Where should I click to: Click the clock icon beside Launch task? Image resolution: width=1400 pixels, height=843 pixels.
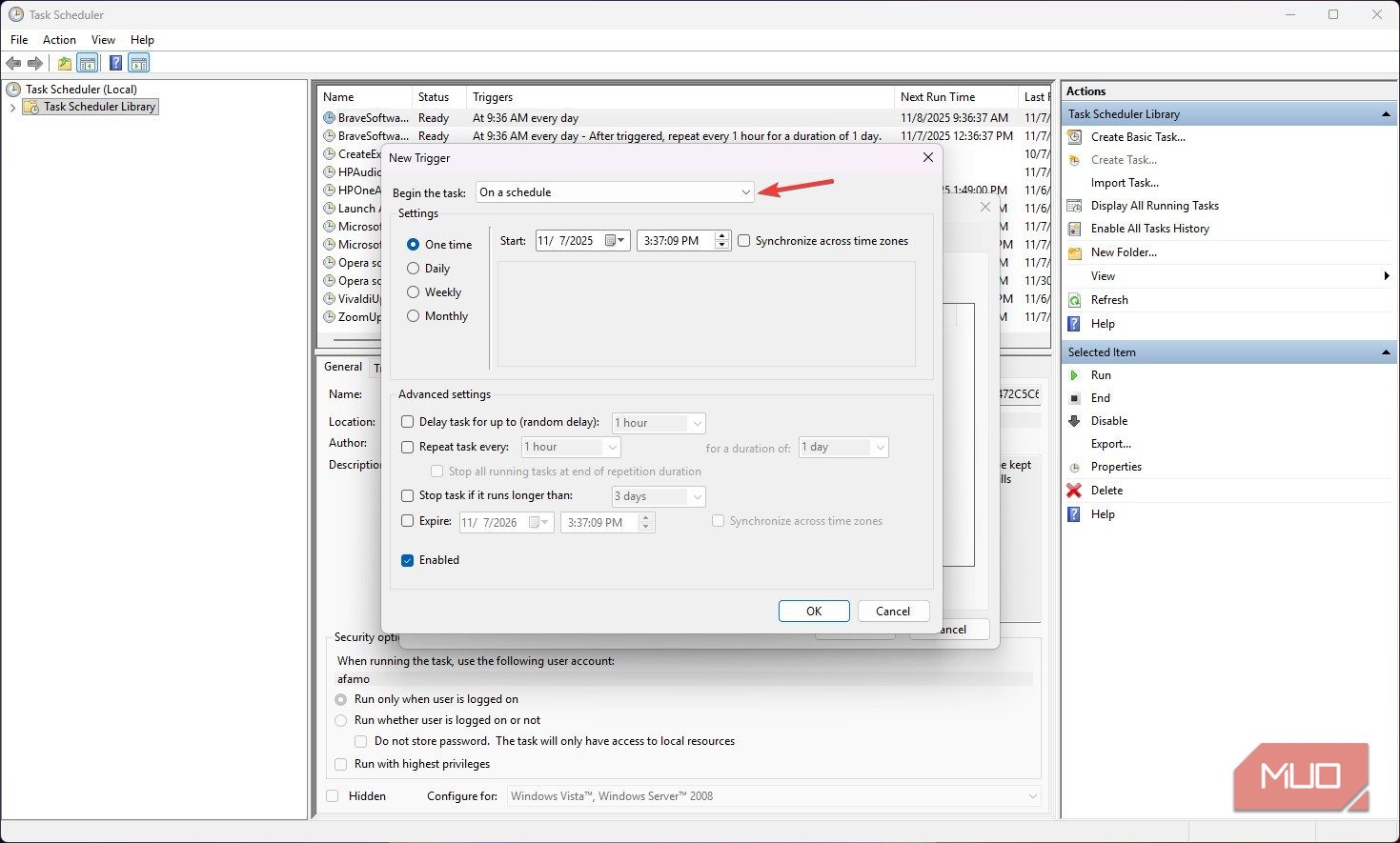point(329,209)
